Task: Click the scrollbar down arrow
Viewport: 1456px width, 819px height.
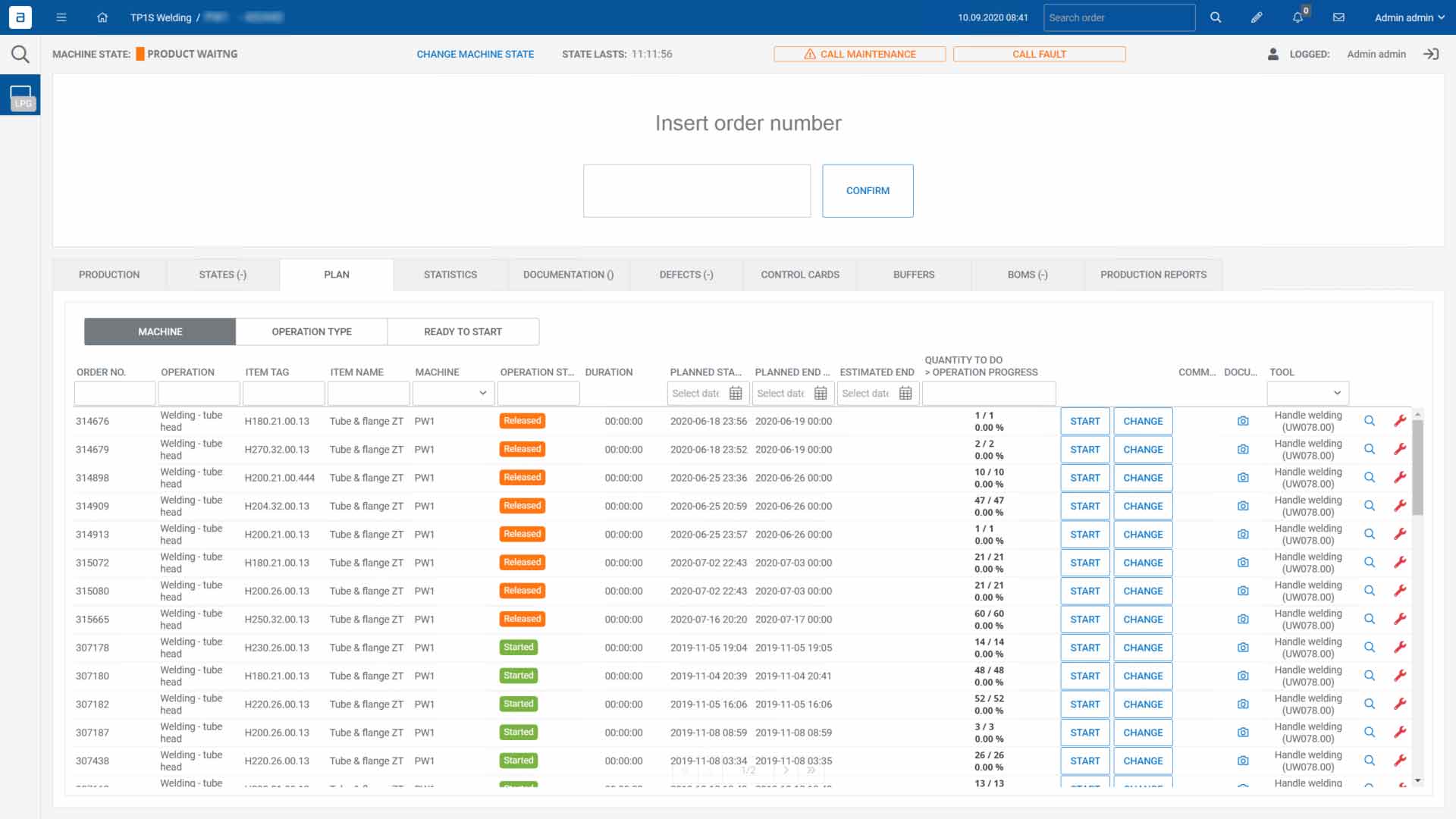Action: point(1417,780)
